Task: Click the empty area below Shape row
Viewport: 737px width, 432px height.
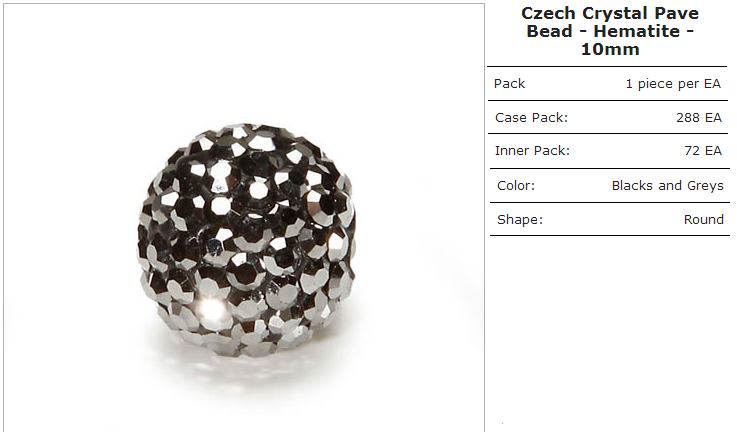Action: (610, 329)
